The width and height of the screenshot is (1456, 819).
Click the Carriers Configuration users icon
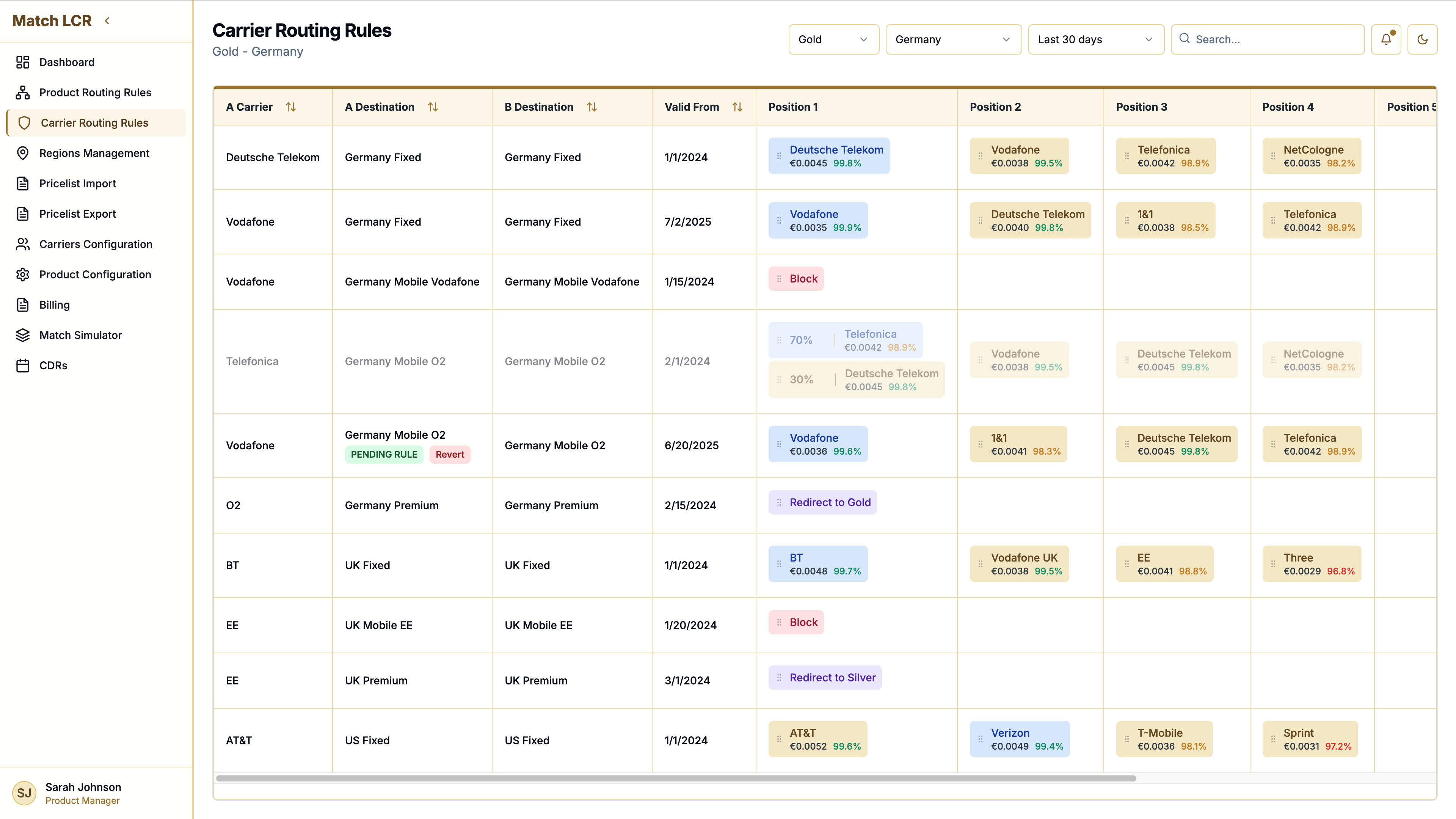(x=23, y=244)
